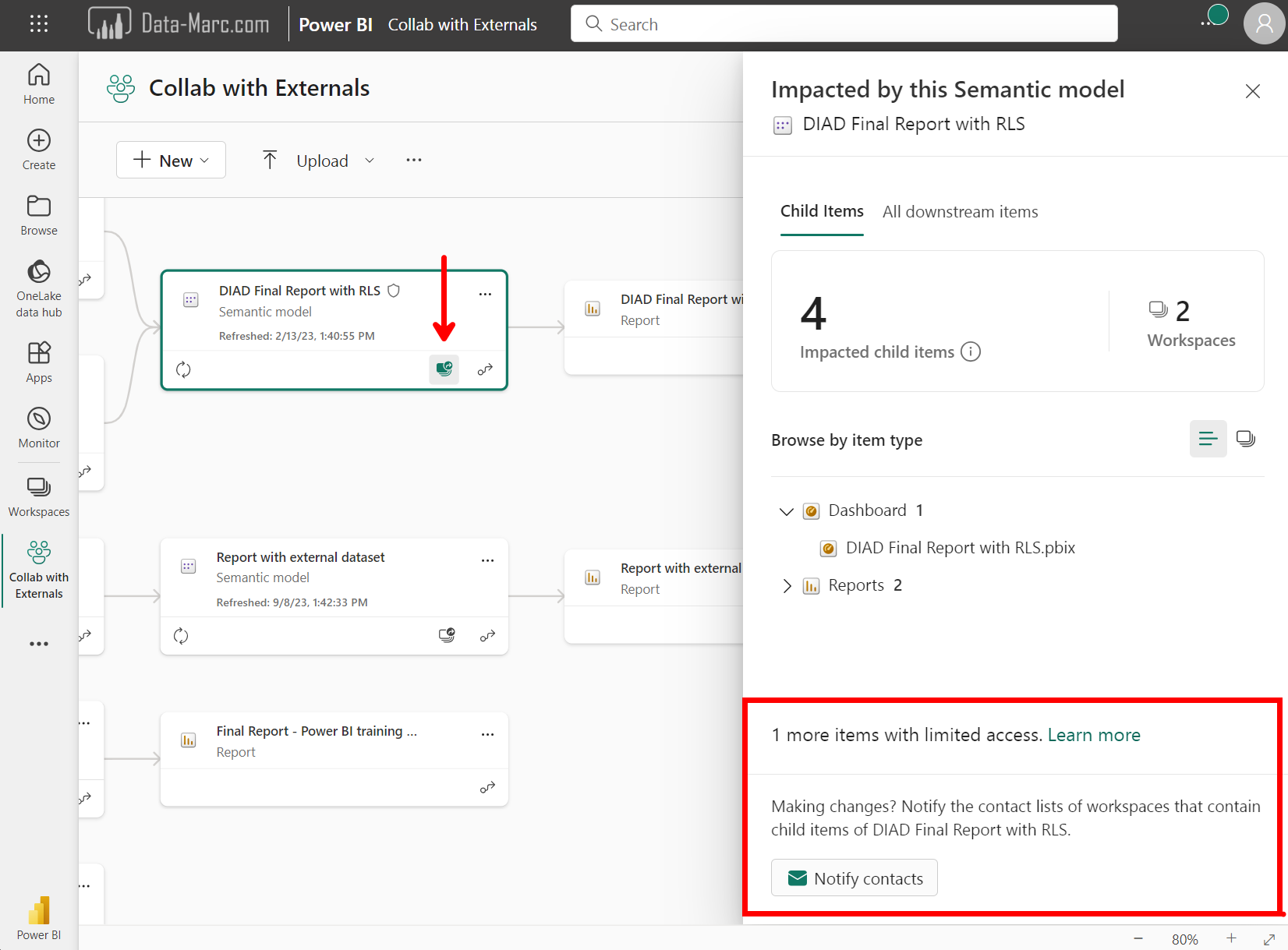Expand the Reports node in item list
This screenshot has height=950, width=1288.
click(x=787, y=585)
